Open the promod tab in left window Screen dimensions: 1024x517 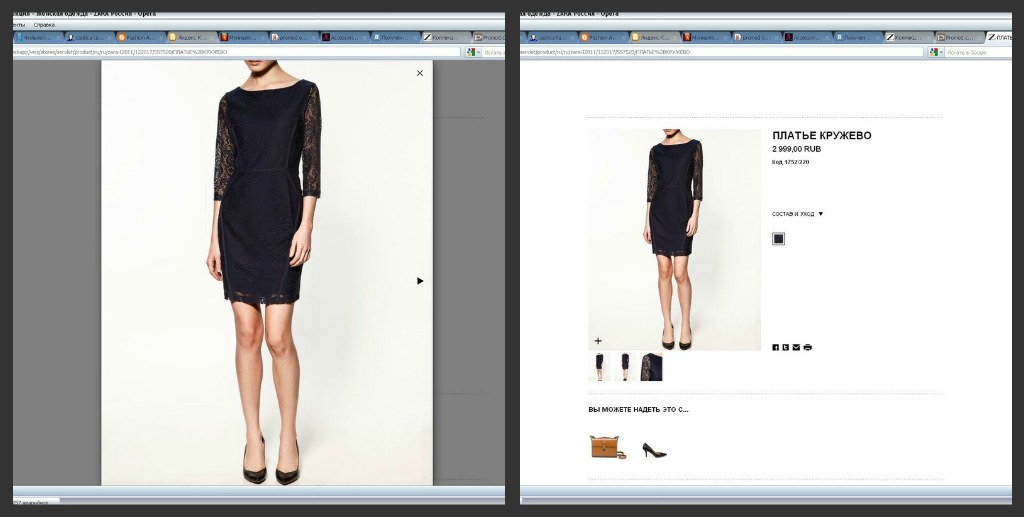tap(293, 38)
